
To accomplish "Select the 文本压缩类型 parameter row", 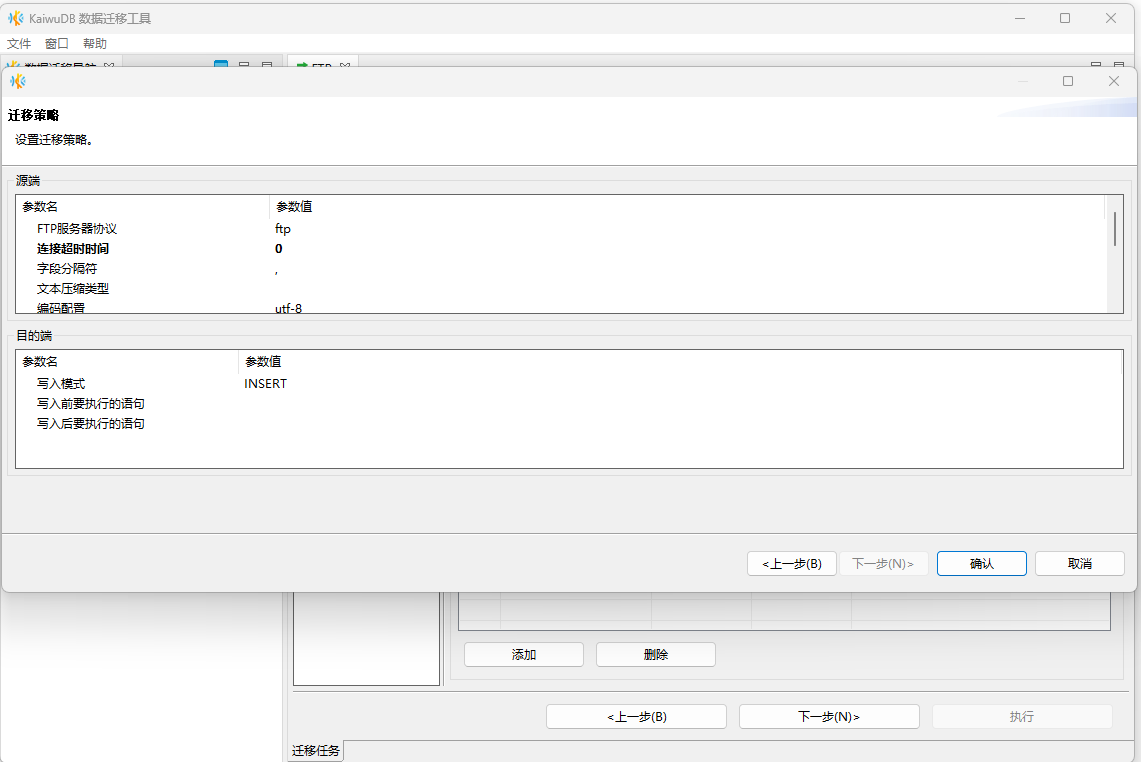I will pos(73,289).
